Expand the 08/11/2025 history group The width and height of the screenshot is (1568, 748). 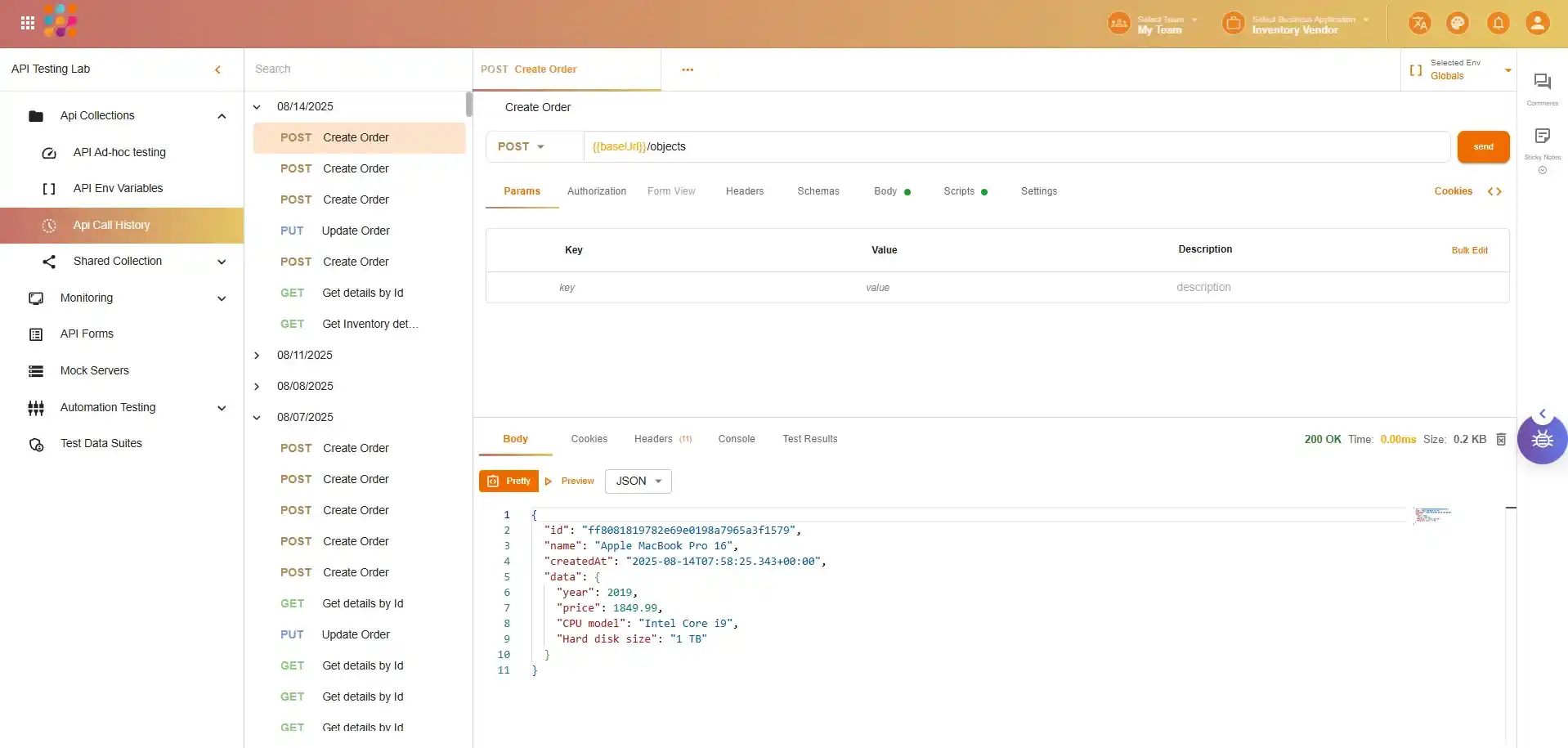coord(257,356)
